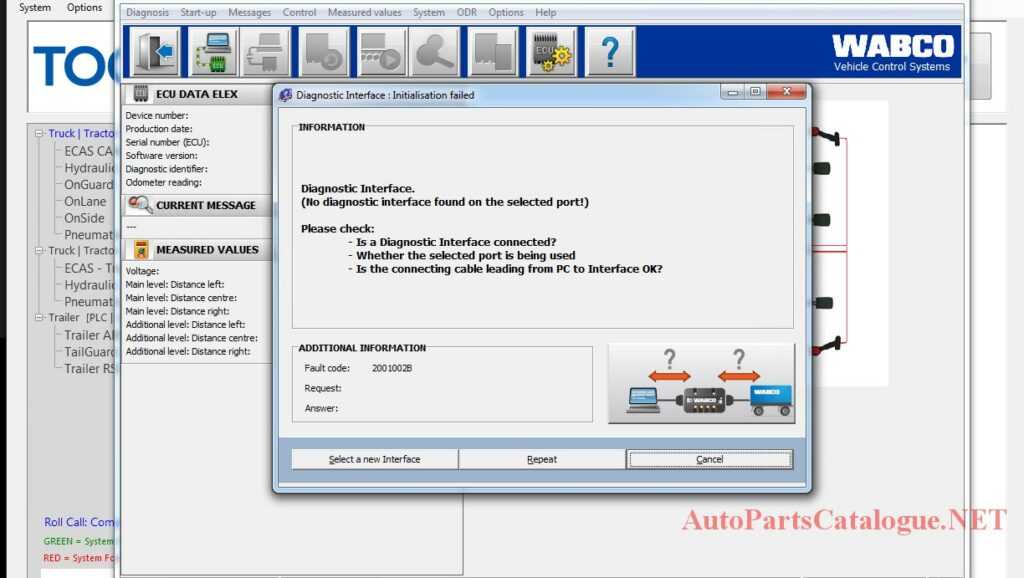Collapse the Trailer [PLC] tree node
Viewport: 1024px width, 578px height.
[38, 316]
